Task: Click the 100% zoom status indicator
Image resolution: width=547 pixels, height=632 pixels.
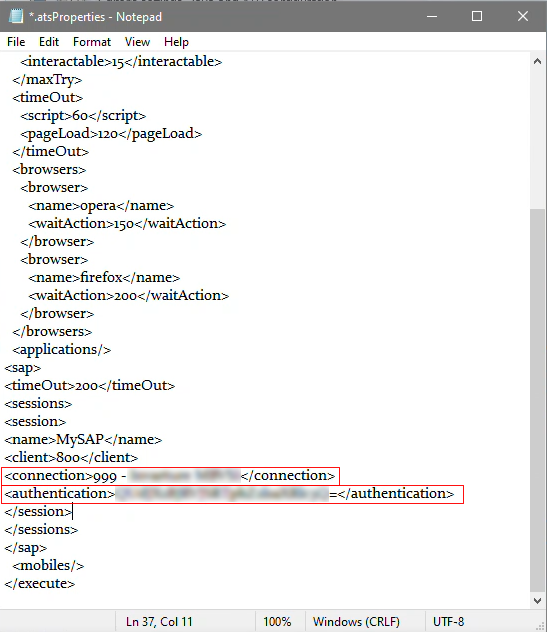Action: (x=277, y=622)
